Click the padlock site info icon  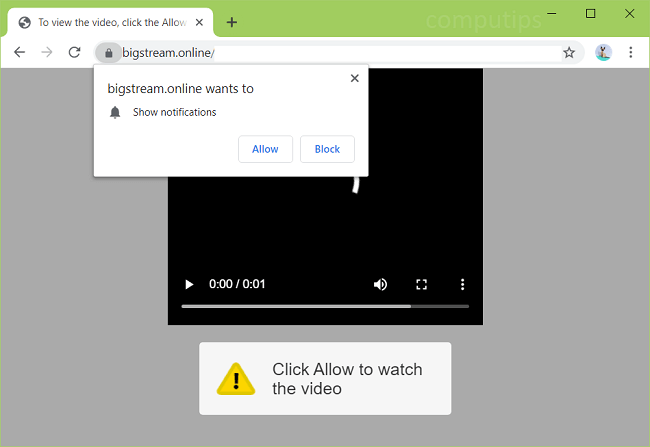click(108, 52)
